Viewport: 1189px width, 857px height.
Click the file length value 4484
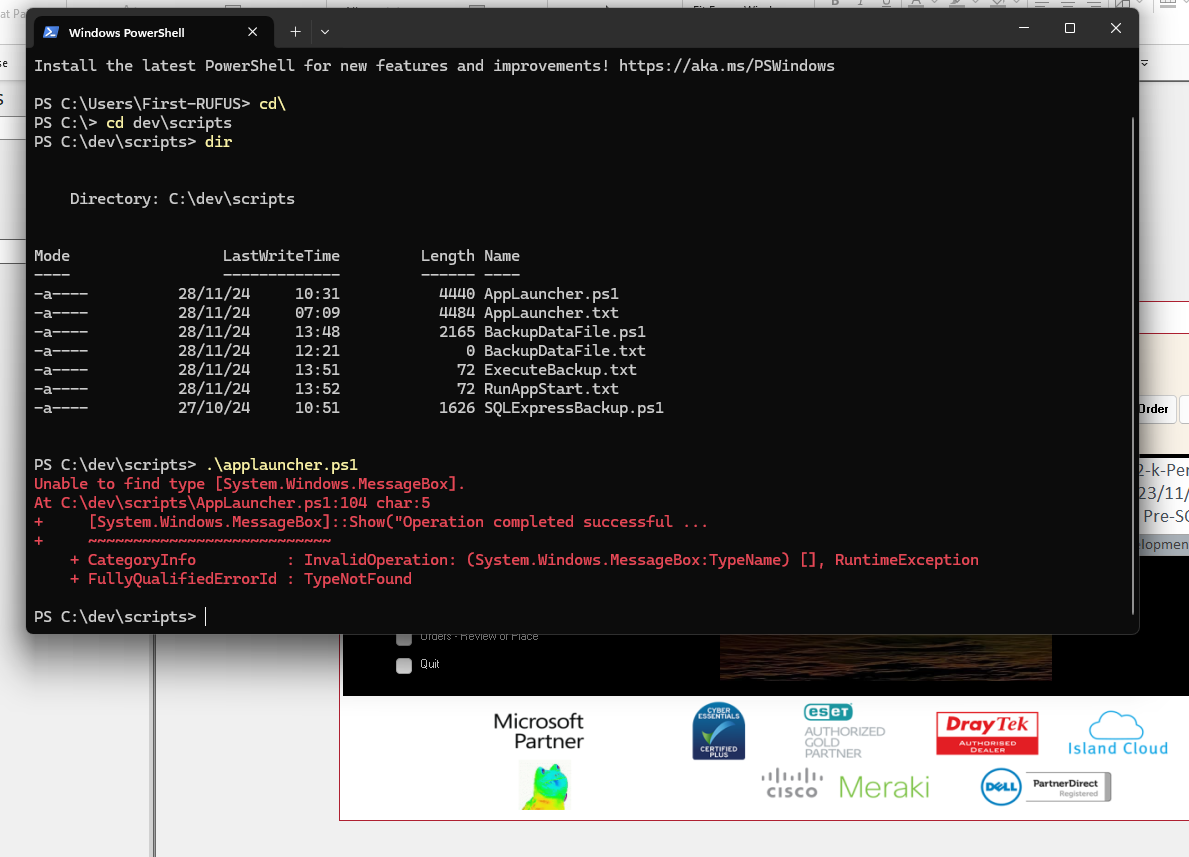tap(456, 313)
